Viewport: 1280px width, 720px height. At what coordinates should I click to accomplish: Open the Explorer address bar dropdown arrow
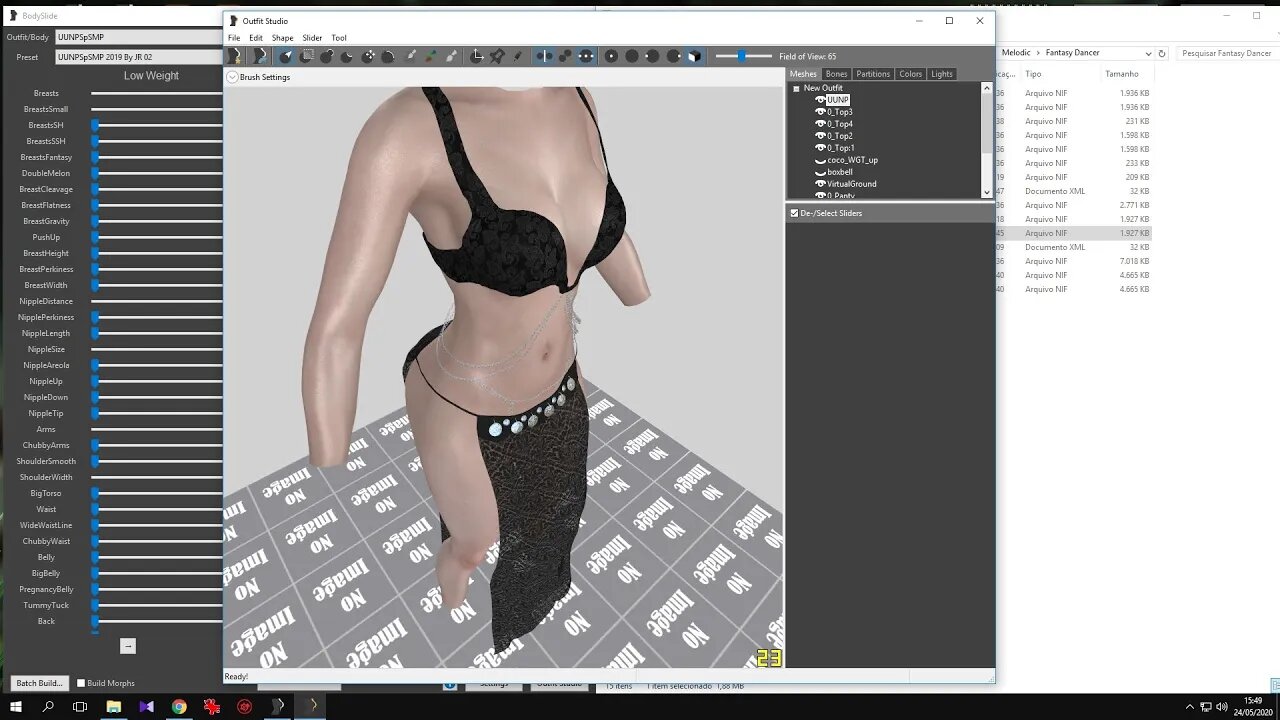1148,53
